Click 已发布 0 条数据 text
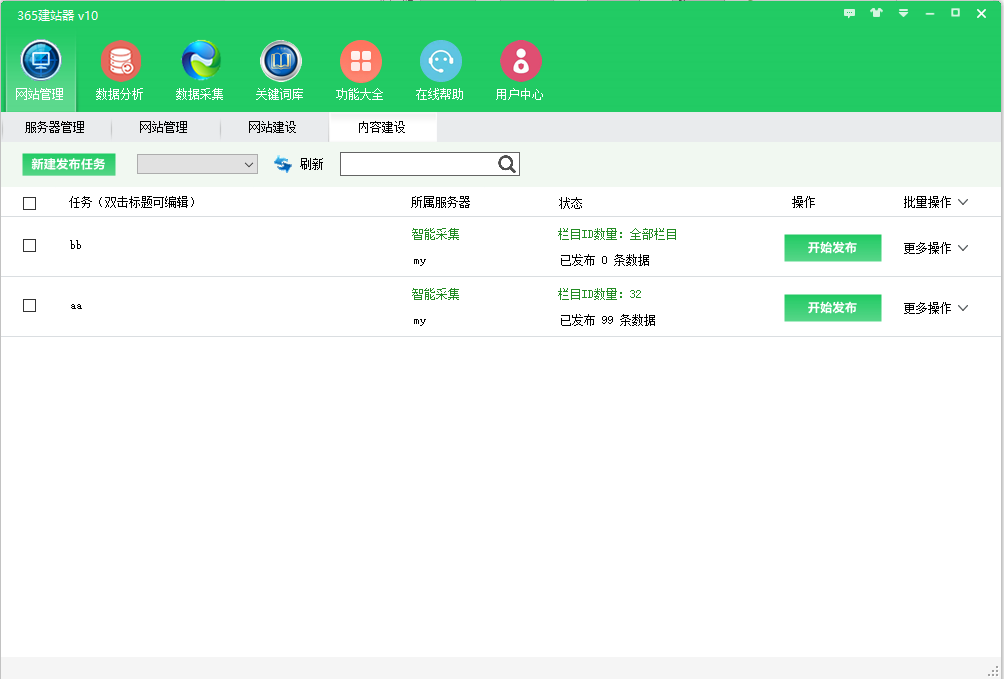Viewport: 1004px width, 679px height. pyautogui.click(x=604, y=261)
